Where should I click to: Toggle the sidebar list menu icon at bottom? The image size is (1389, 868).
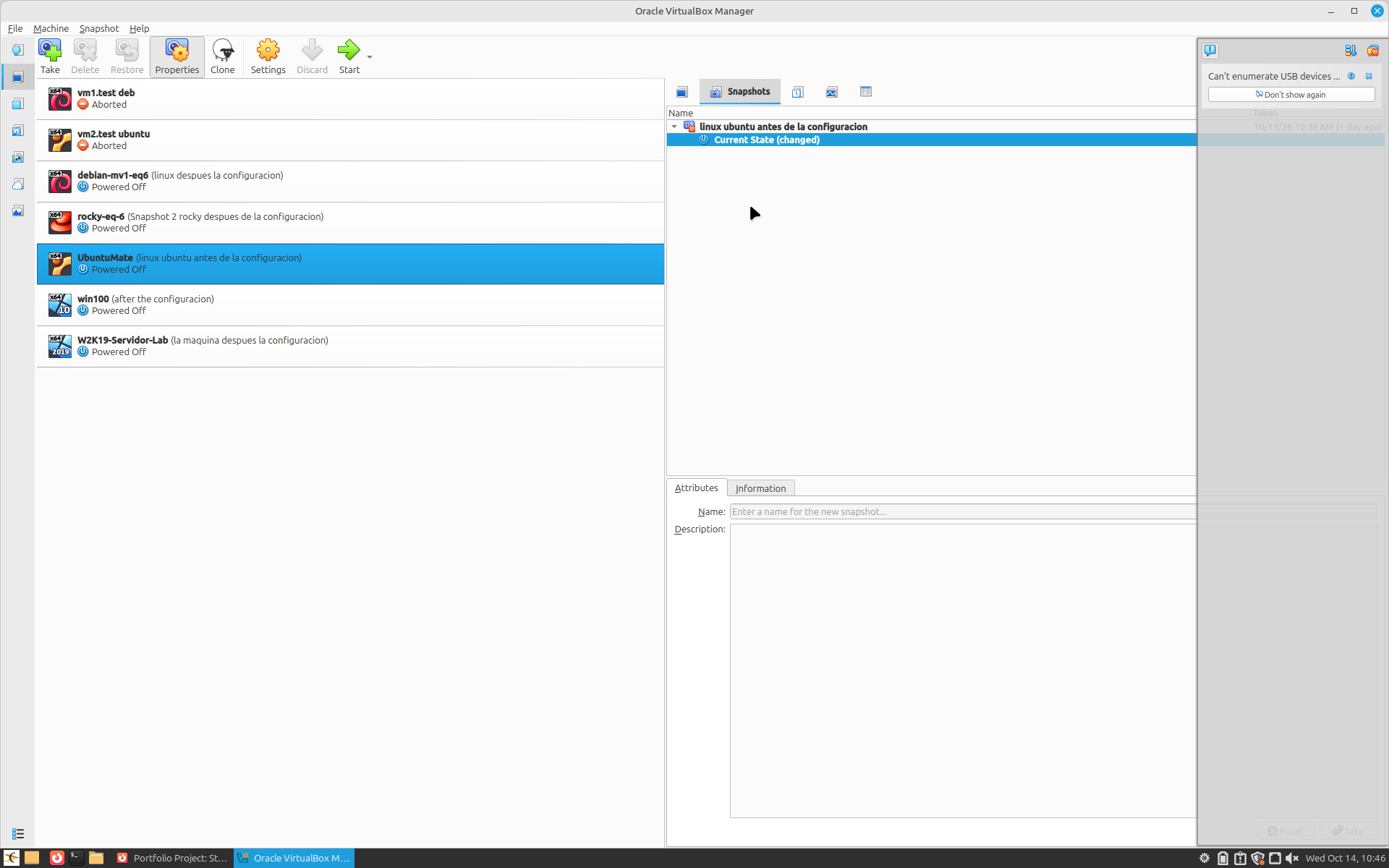tap(18, 834)
